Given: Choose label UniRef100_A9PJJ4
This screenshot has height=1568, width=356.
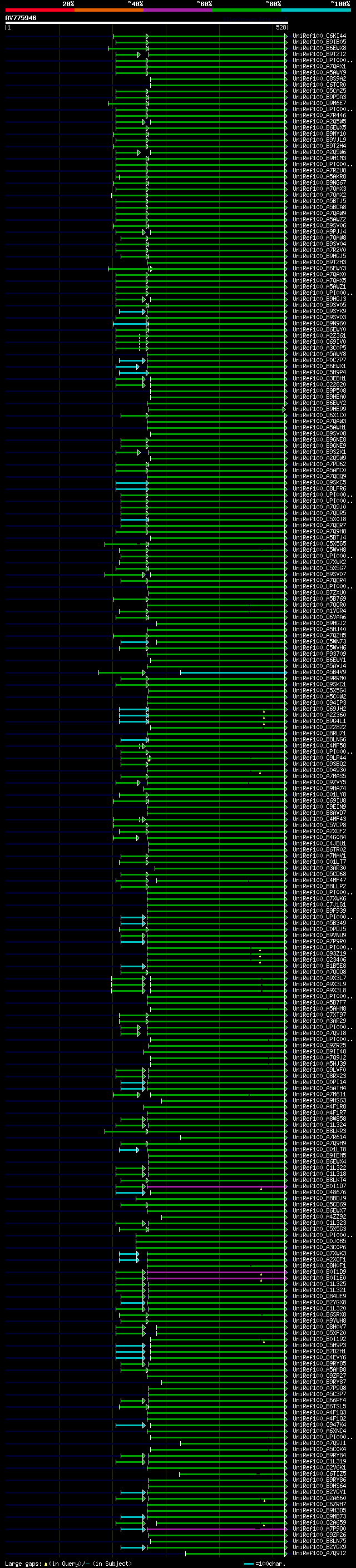Looking at the screenshot, I should coord(319,231).
